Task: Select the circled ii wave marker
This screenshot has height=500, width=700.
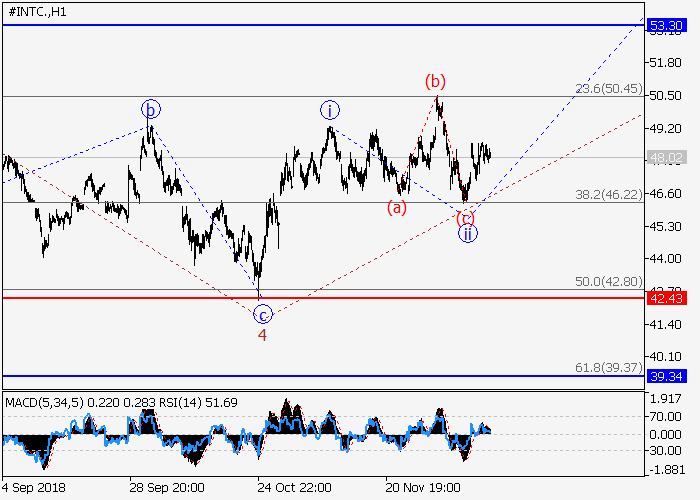Action: click(467, 234)
